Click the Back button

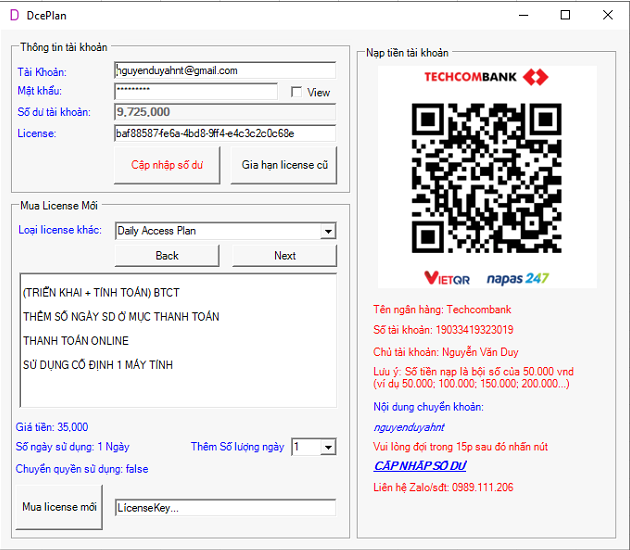(167, 256)
